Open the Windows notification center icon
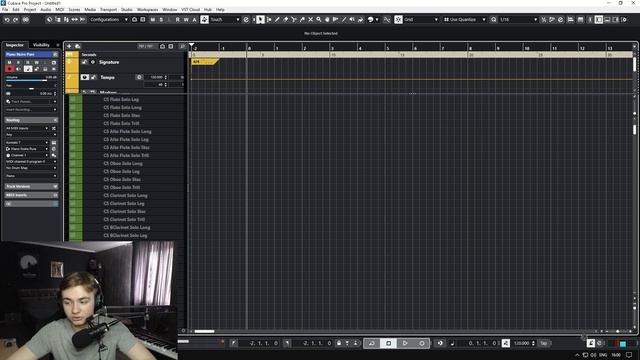Image resolution: width=640 pixels, height=360 pixels. pyautogui.click(x=629, y=355)
